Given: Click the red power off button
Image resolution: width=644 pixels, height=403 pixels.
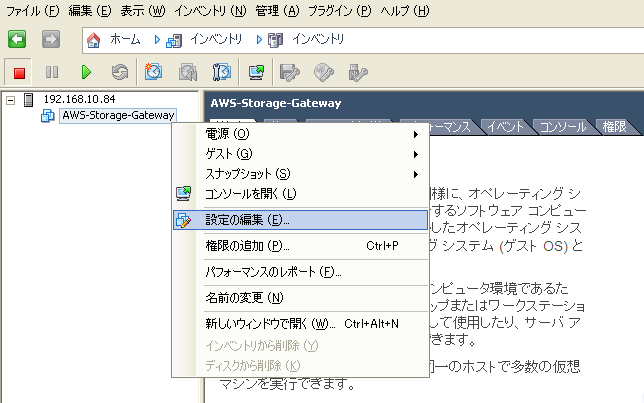Looking at the screenshot, I should click(x=19, y=73).
